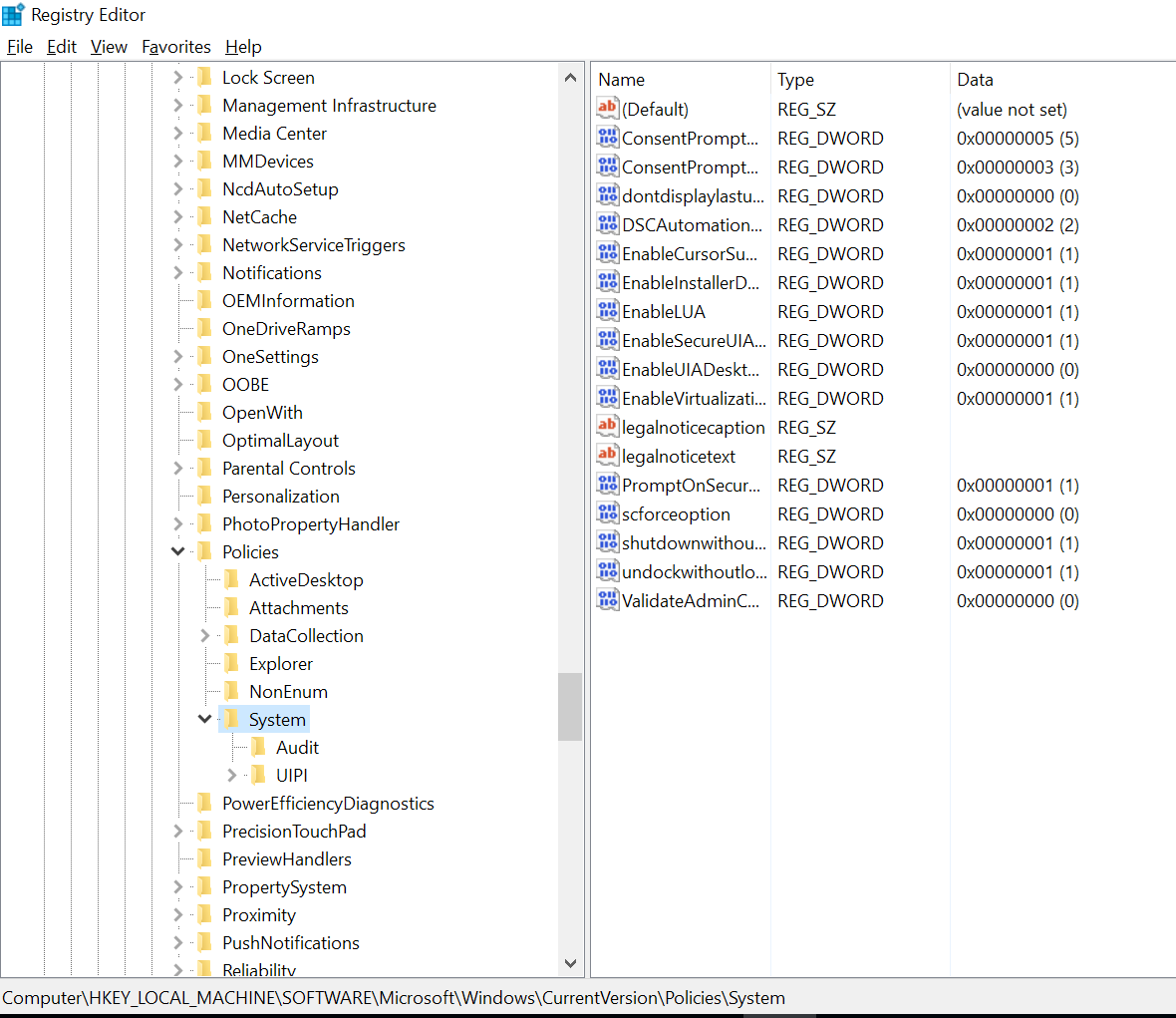Select the OptimalLayout key

(280, 441)
